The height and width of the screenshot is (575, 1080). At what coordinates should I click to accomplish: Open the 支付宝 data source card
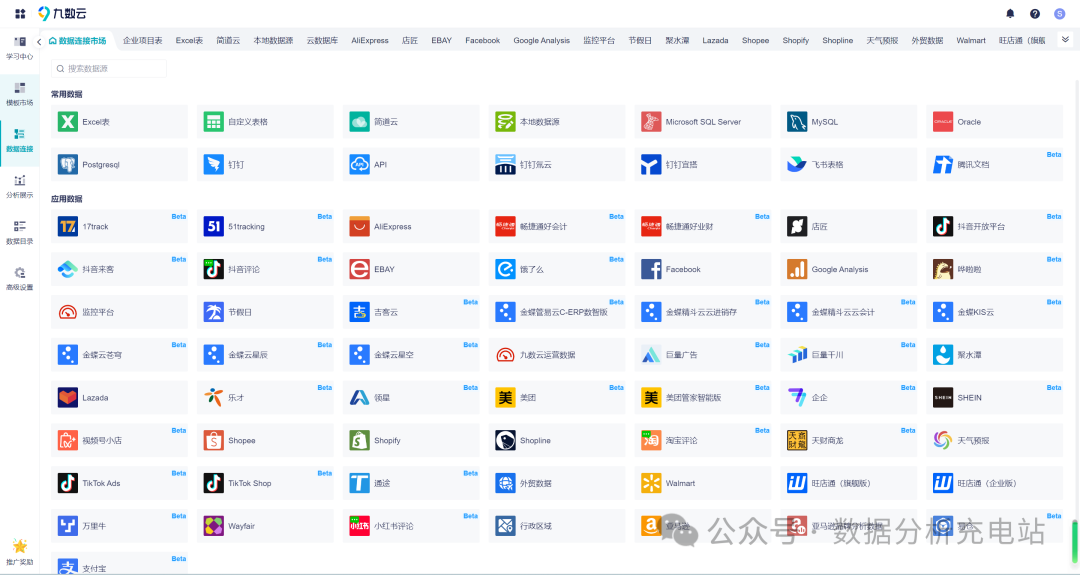coord(119,563)
